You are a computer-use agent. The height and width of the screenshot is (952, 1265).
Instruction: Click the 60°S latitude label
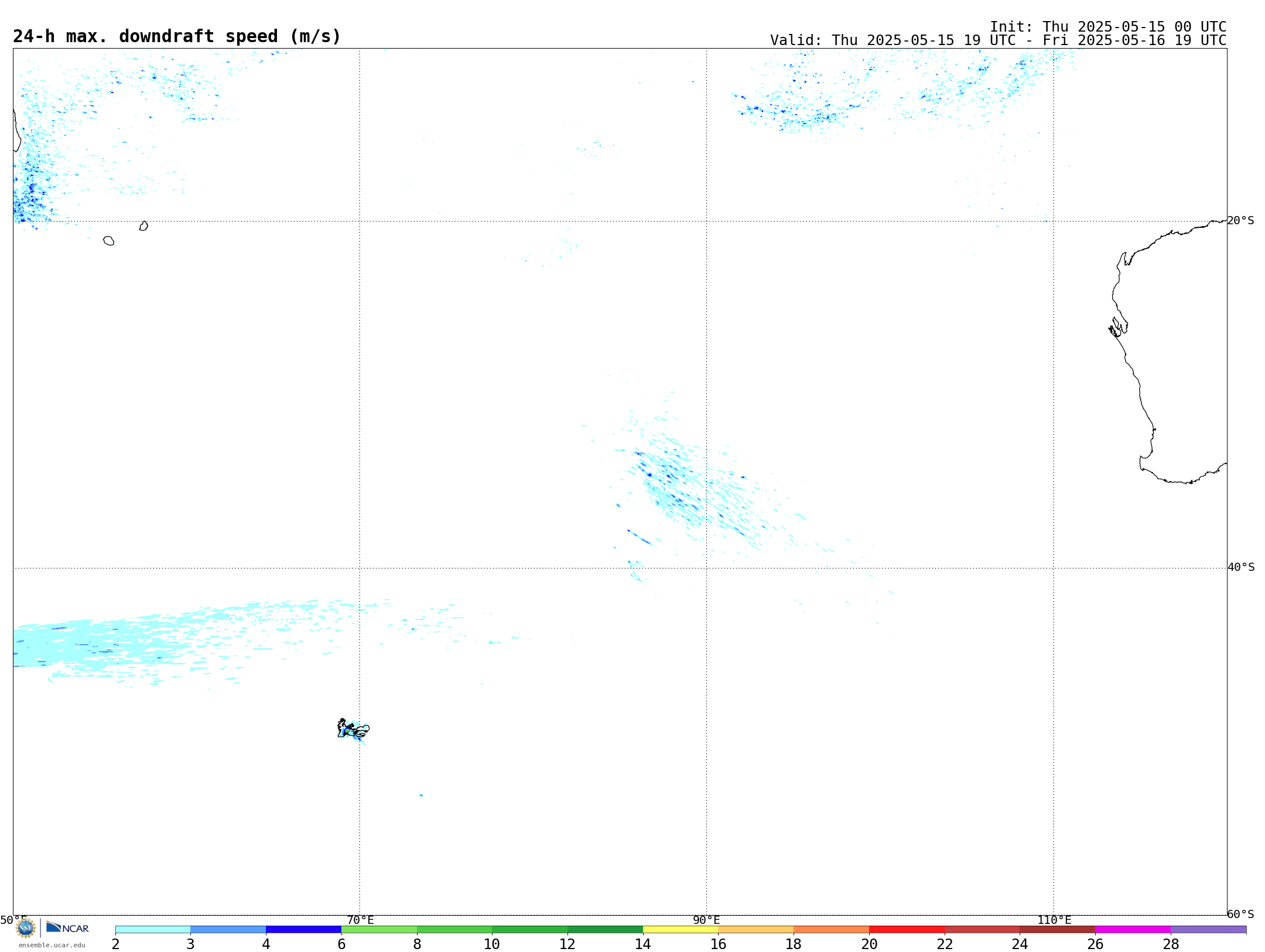(1240, 914)
